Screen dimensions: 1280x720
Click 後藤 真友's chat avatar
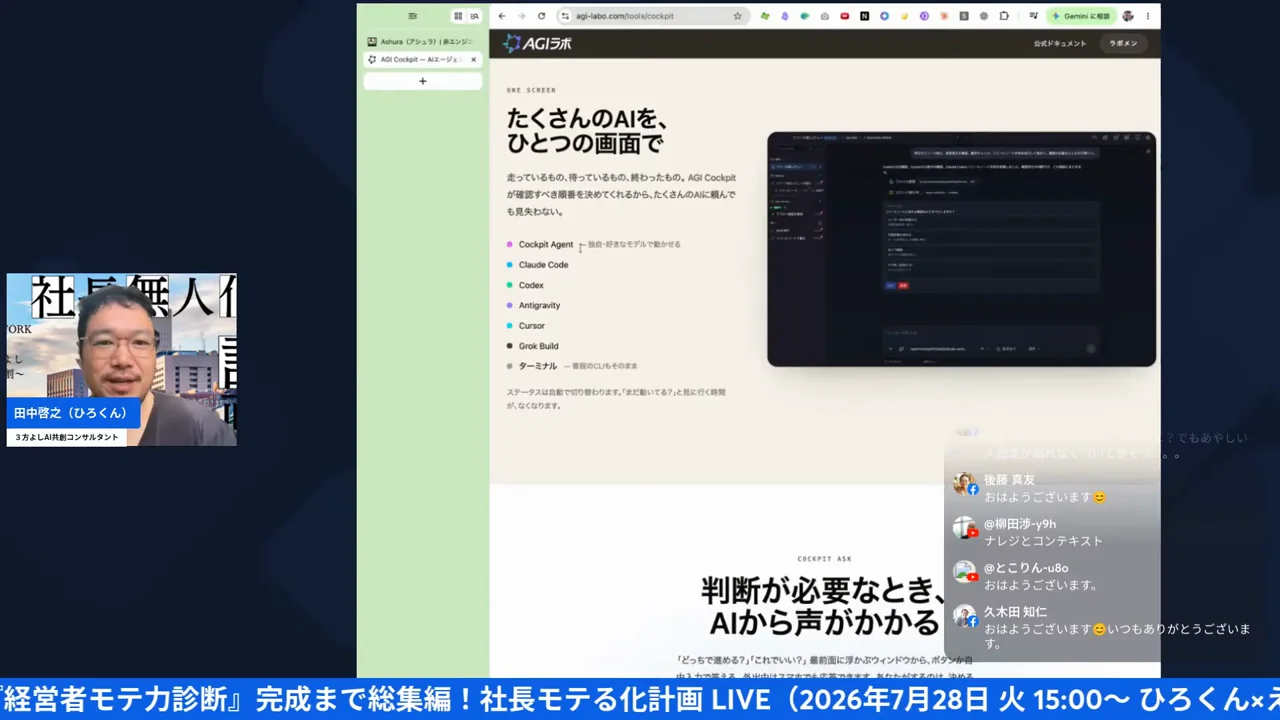964,485
